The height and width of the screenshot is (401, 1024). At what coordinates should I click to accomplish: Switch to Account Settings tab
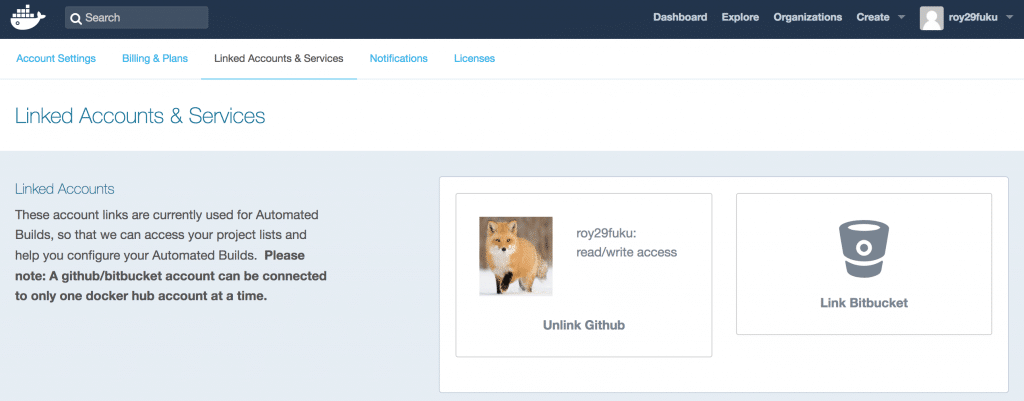point(56,58)
